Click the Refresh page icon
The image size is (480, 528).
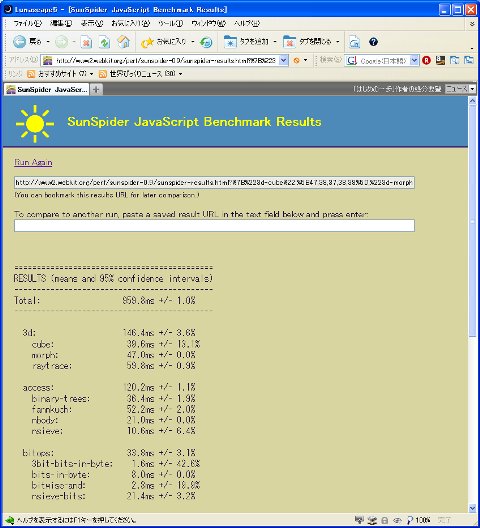[x=105, y=42]
